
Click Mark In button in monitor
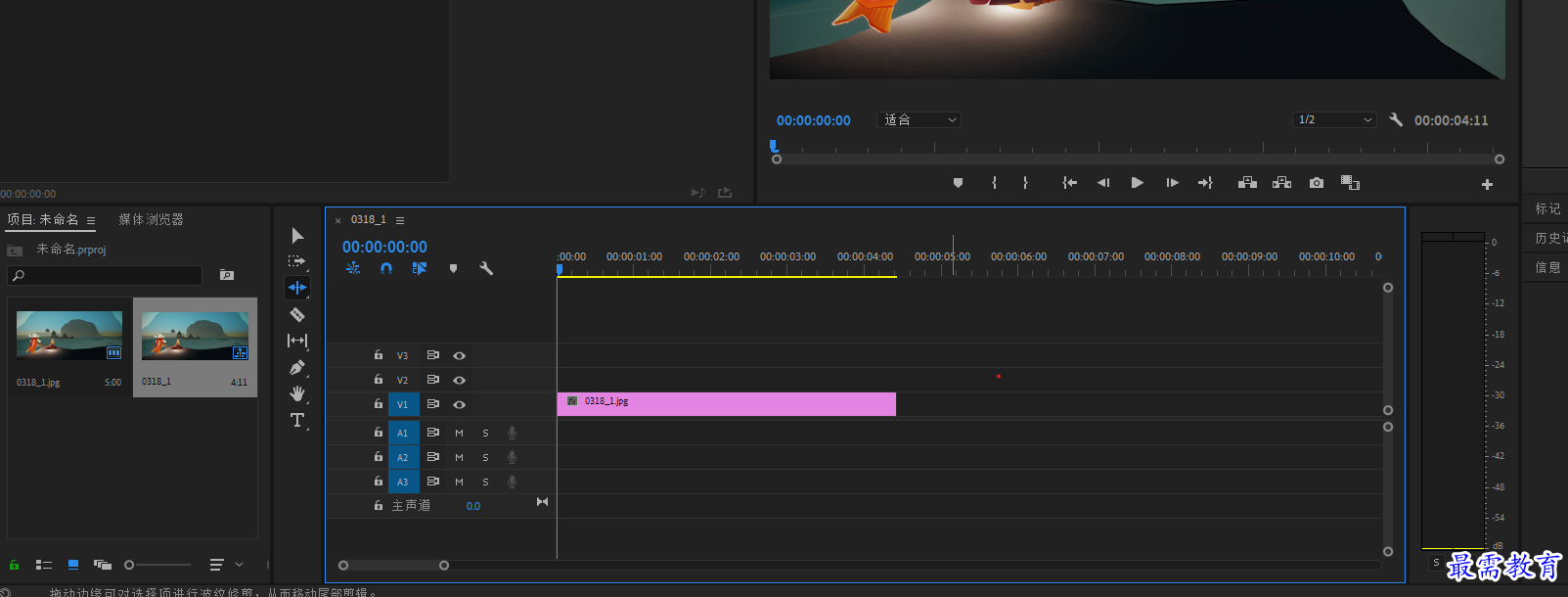pos(994,183)
